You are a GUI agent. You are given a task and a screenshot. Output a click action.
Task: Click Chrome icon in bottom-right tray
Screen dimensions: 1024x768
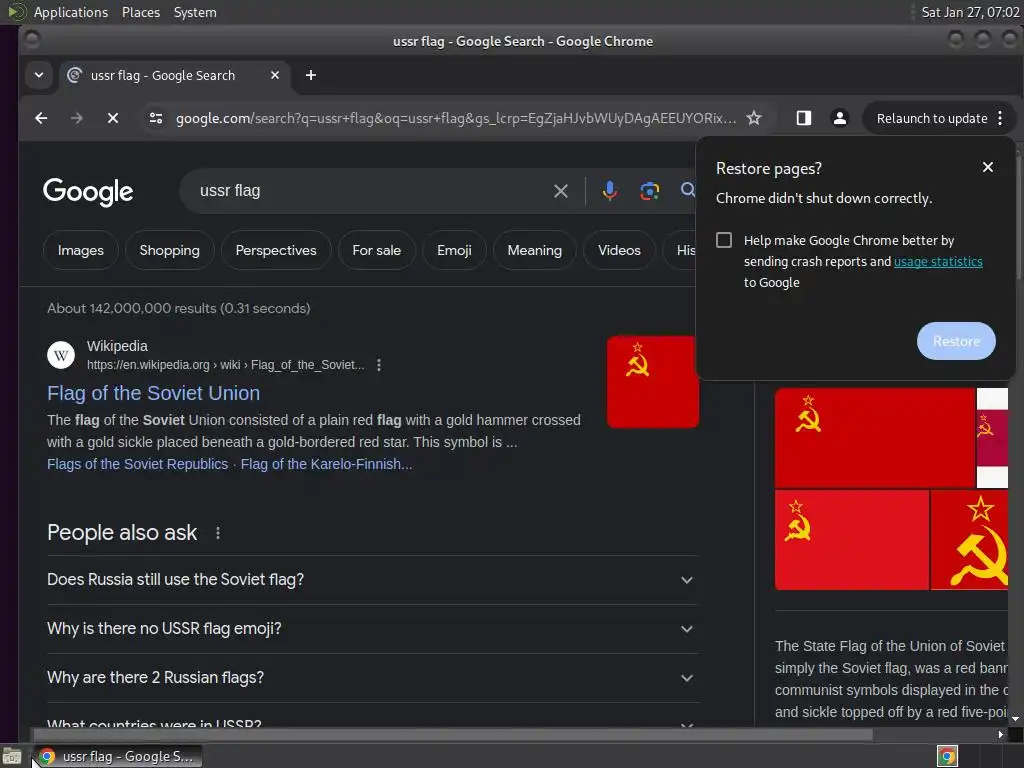pos(947,756)
